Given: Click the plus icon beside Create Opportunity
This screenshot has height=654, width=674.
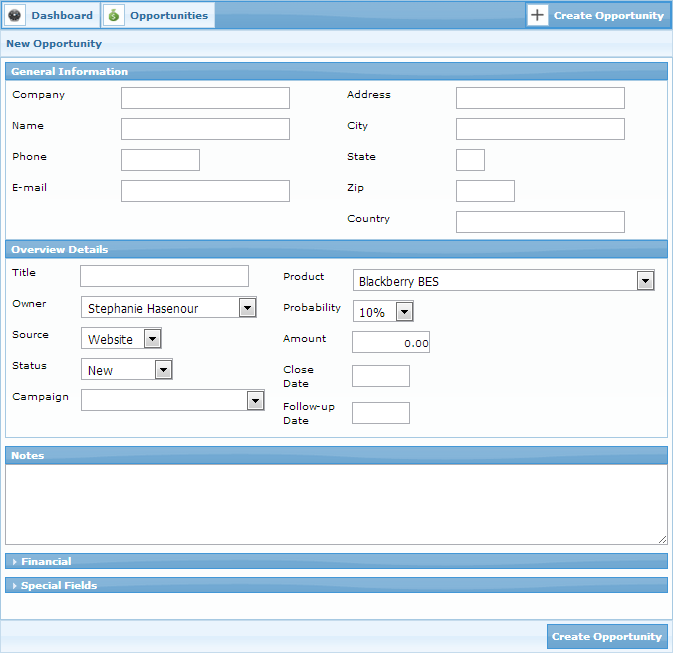Looking at the screenshot, I should tap(538, 15).
